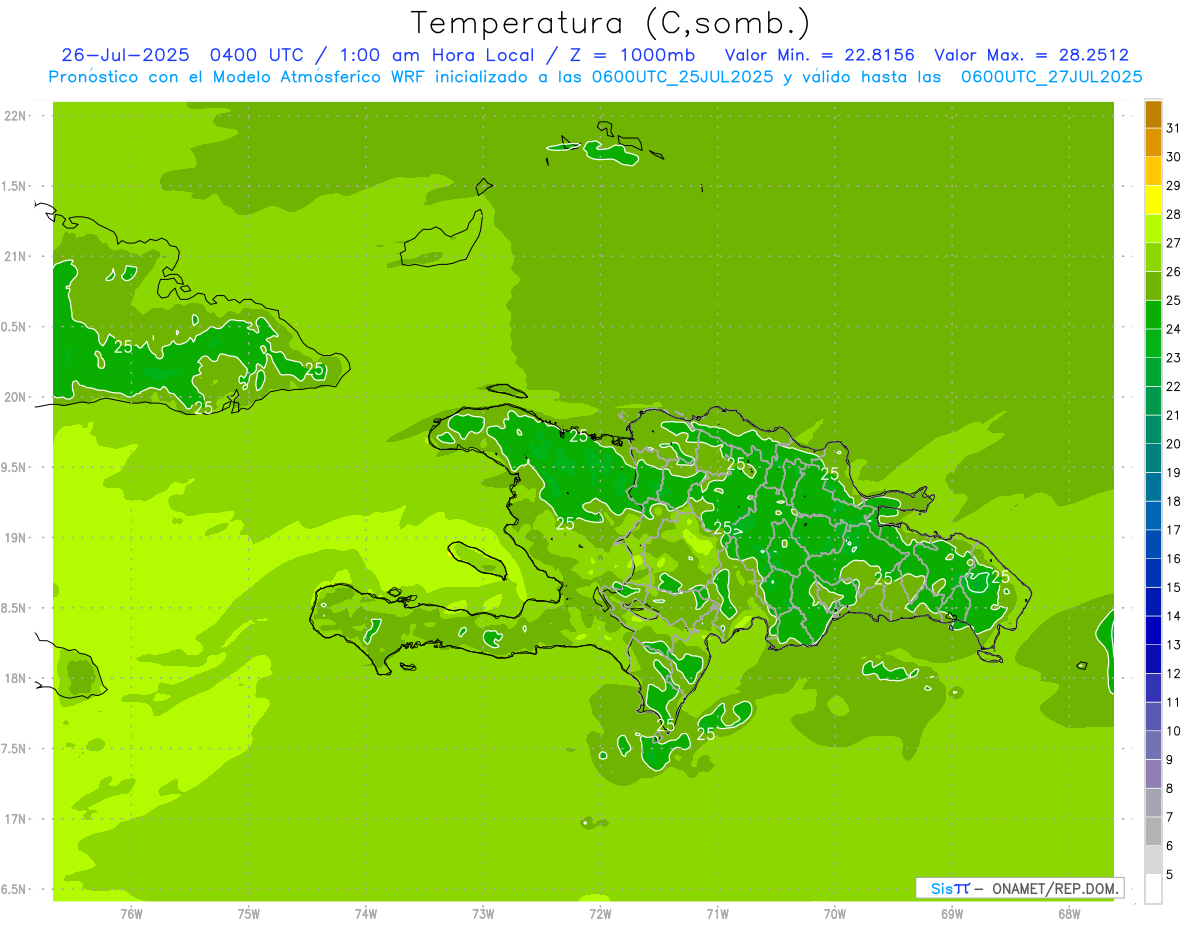Click the dark blue legend swatch between 13 and 14
The image size is (1200, 927).
point(1153,631)
